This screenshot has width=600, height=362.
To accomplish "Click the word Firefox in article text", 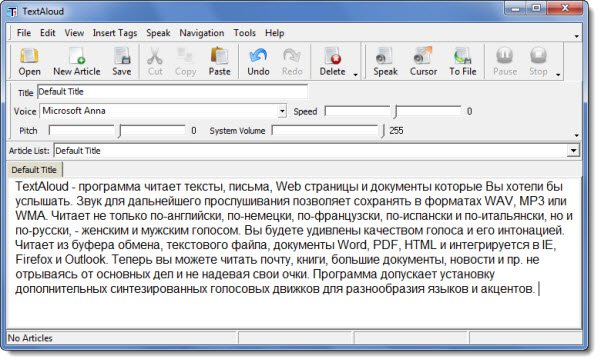I will tap(34, 259).
